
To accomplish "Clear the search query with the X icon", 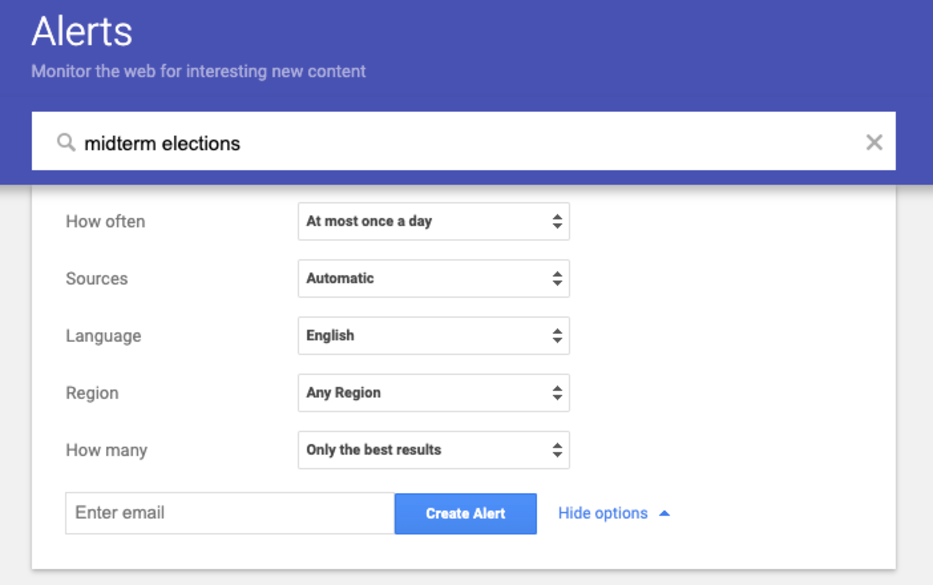I will tap(874, 142).
